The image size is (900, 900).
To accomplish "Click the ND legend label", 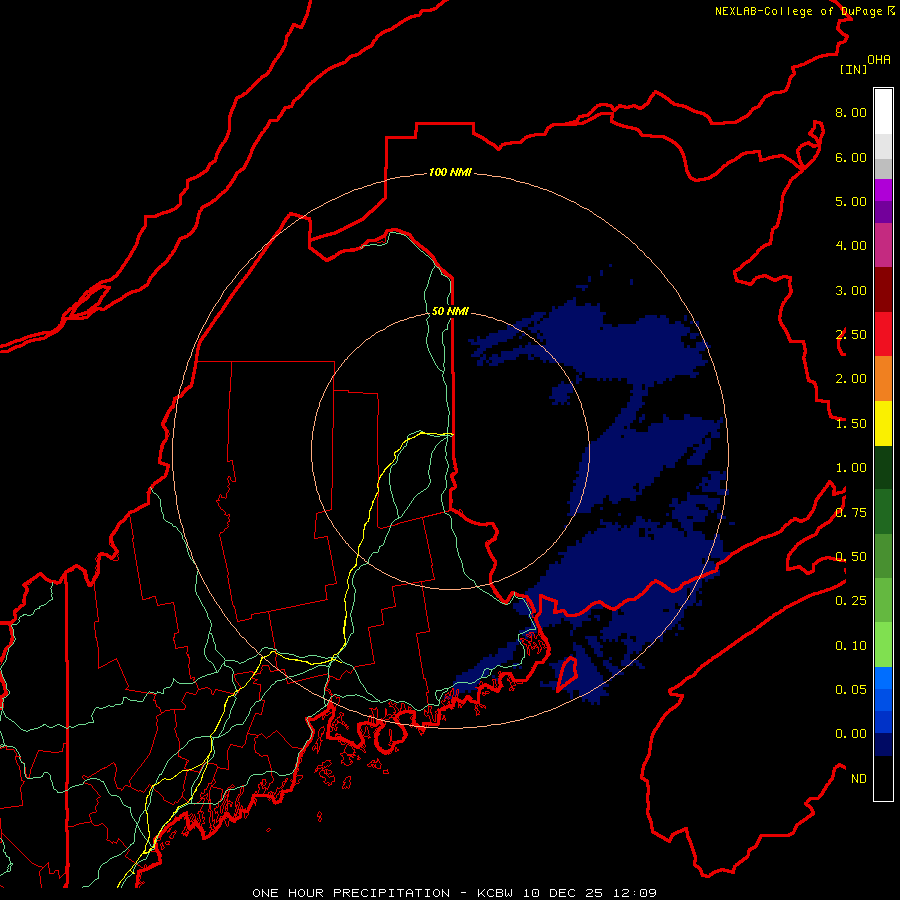I will (859, 779).
